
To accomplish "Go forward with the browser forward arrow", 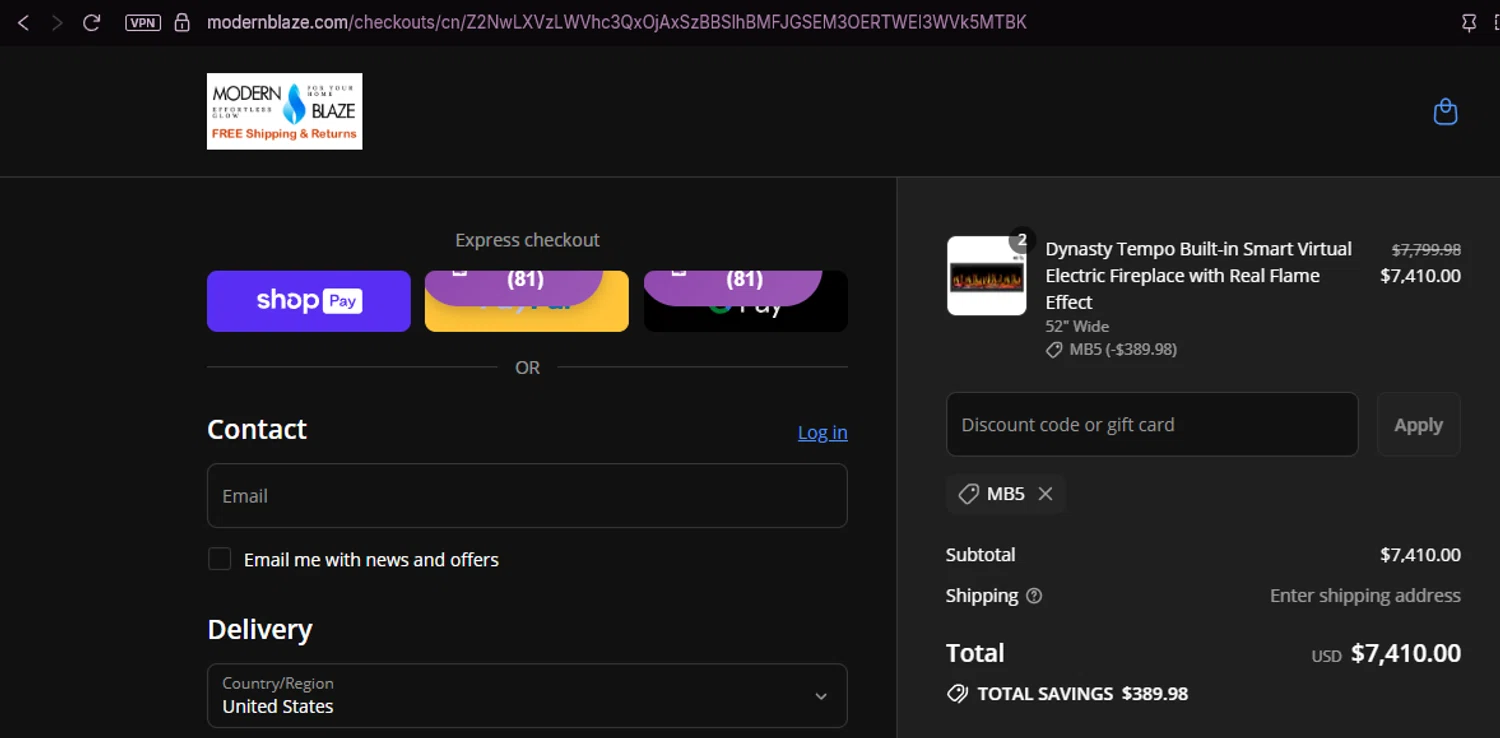I will point(57,22).
